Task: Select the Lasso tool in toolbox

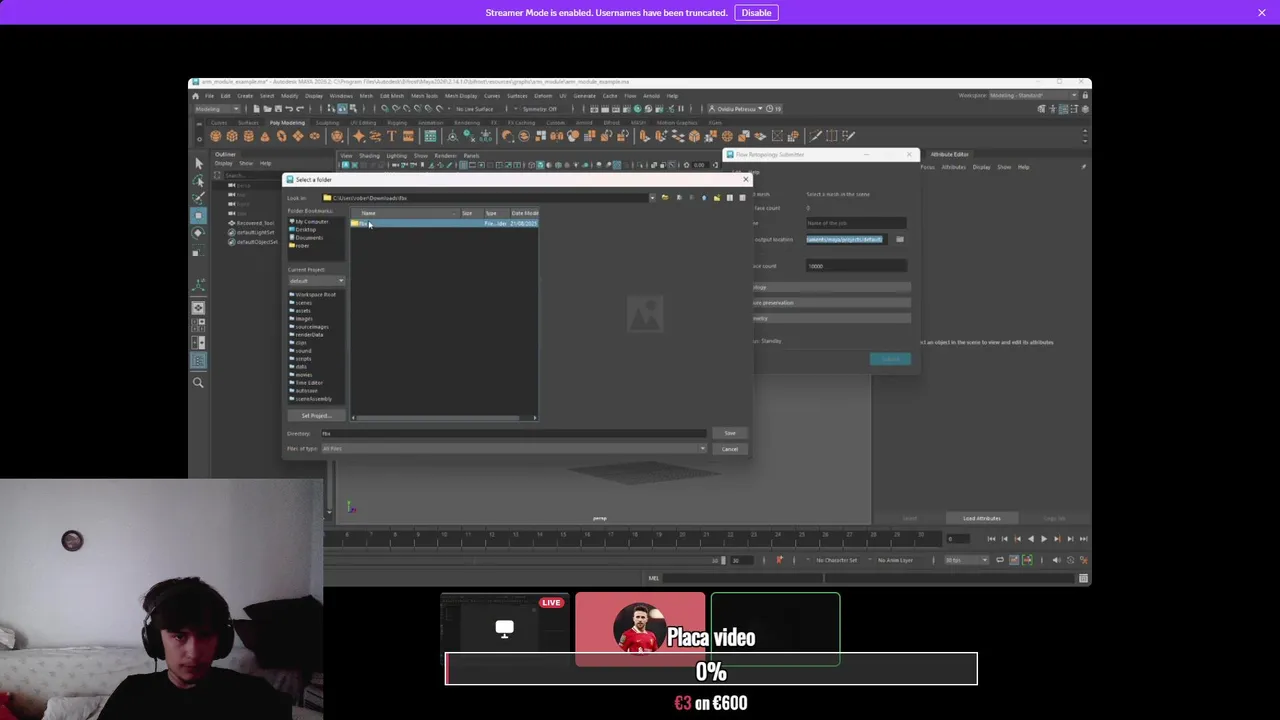Action: coord(198,181)
